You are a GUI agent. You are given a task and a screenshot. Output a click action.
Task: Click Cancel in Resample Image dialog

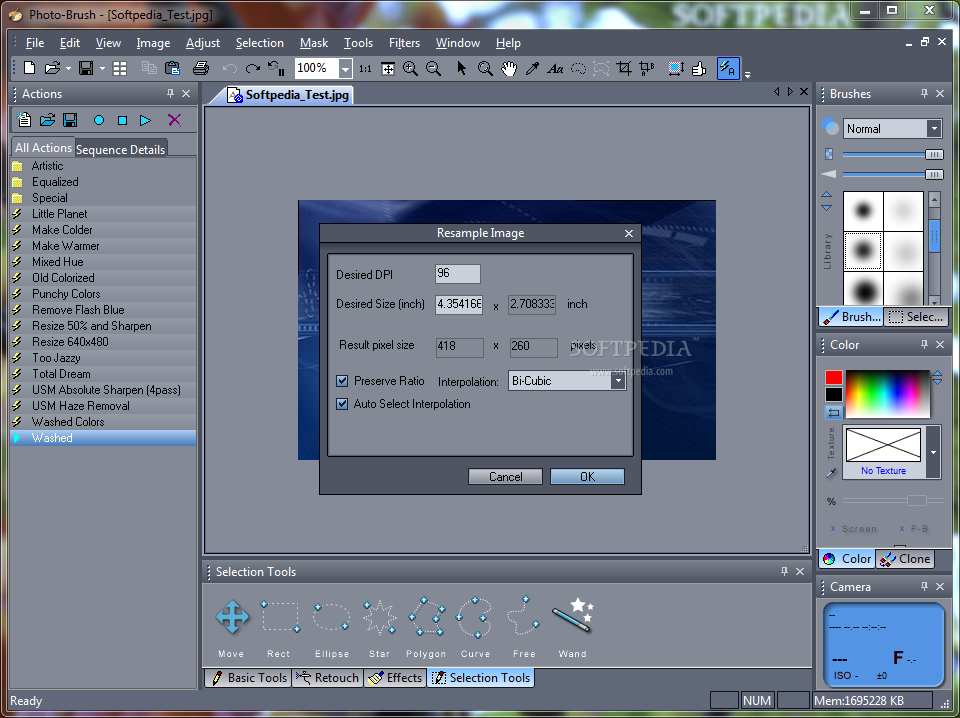(x=505, y=477)
